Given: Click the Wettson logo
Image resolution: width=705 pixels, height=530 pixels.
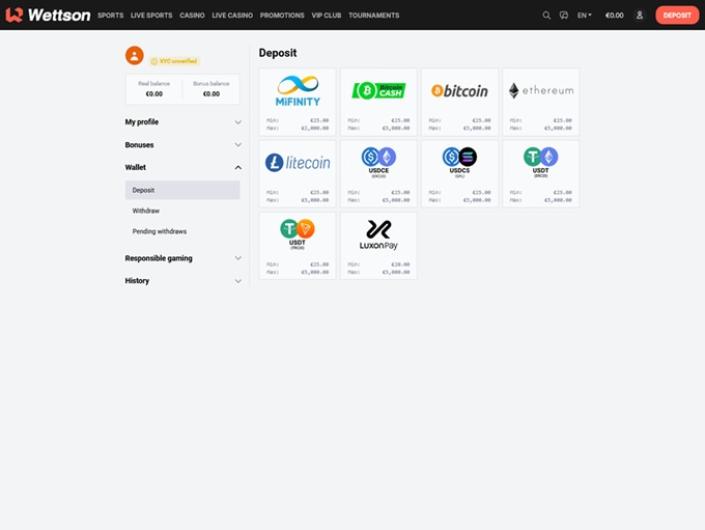Looking at the screenshot, I should click(48, 15).
